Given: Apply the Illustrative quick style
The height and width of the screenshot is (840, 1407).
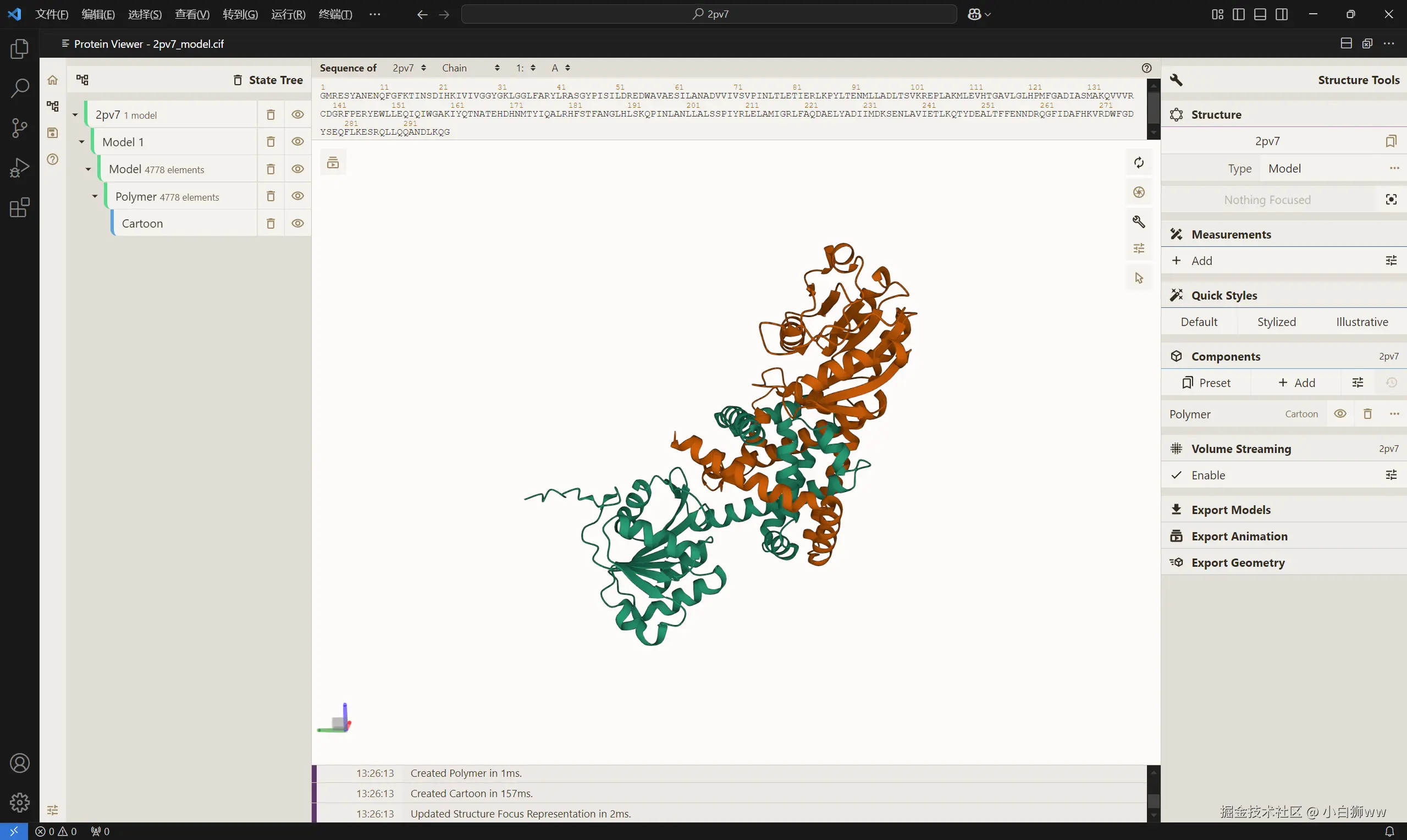Looking at the screenshot, I should coord(1362,322).
